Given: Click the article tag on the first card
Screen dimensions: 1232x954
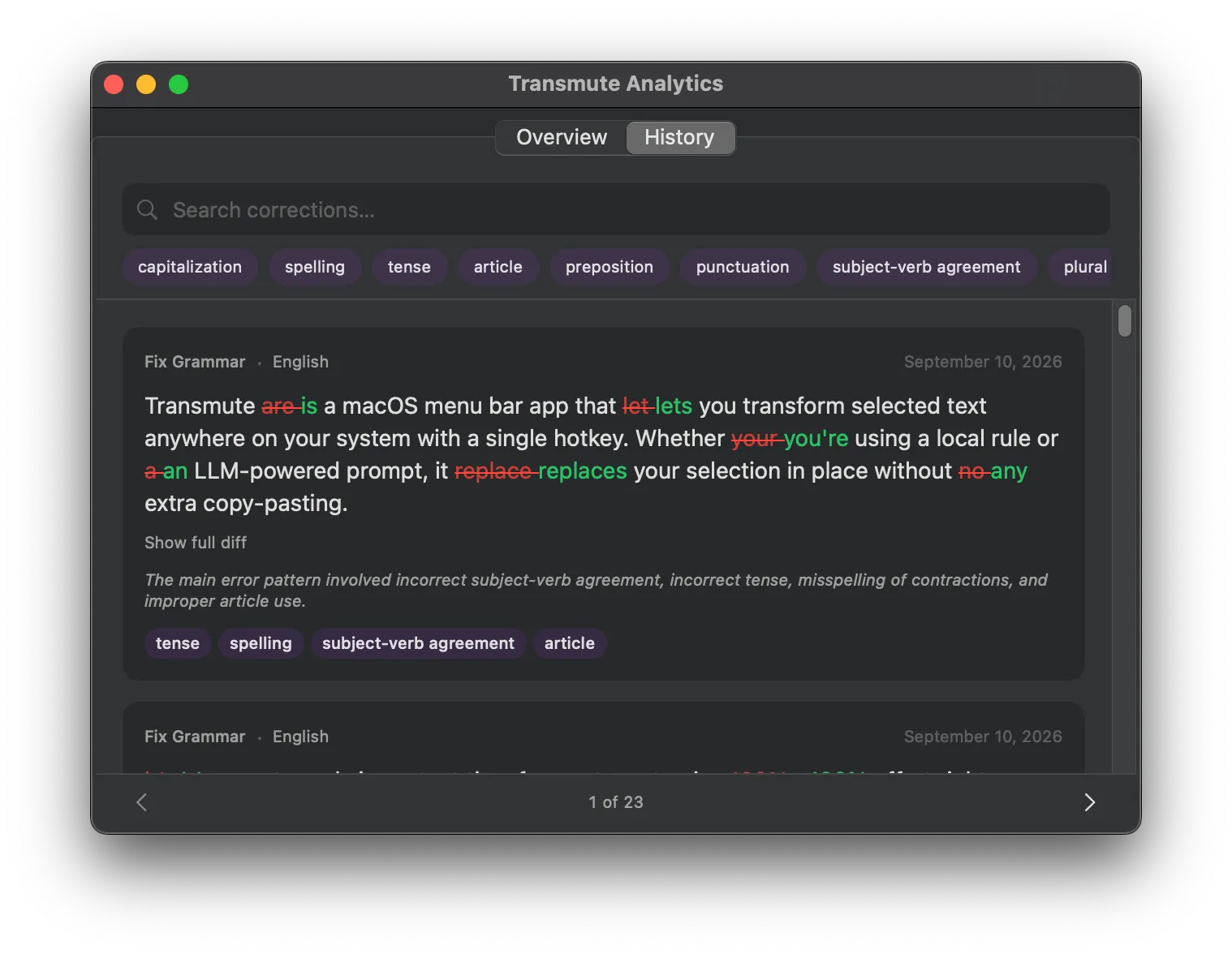Looking at the screenshot, I should coord(570,643).
